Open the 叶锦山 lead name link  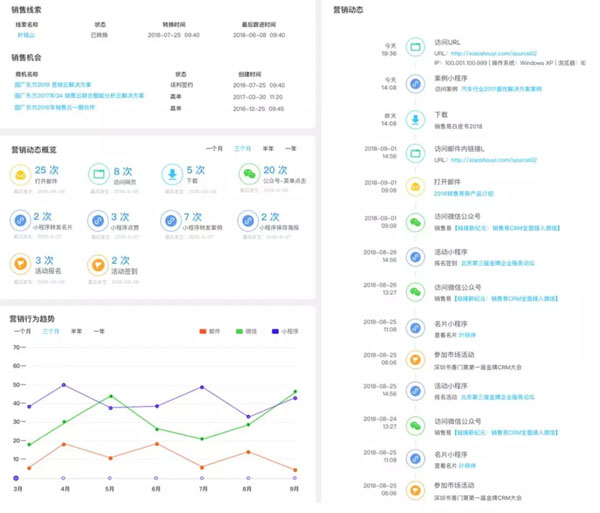27,35
